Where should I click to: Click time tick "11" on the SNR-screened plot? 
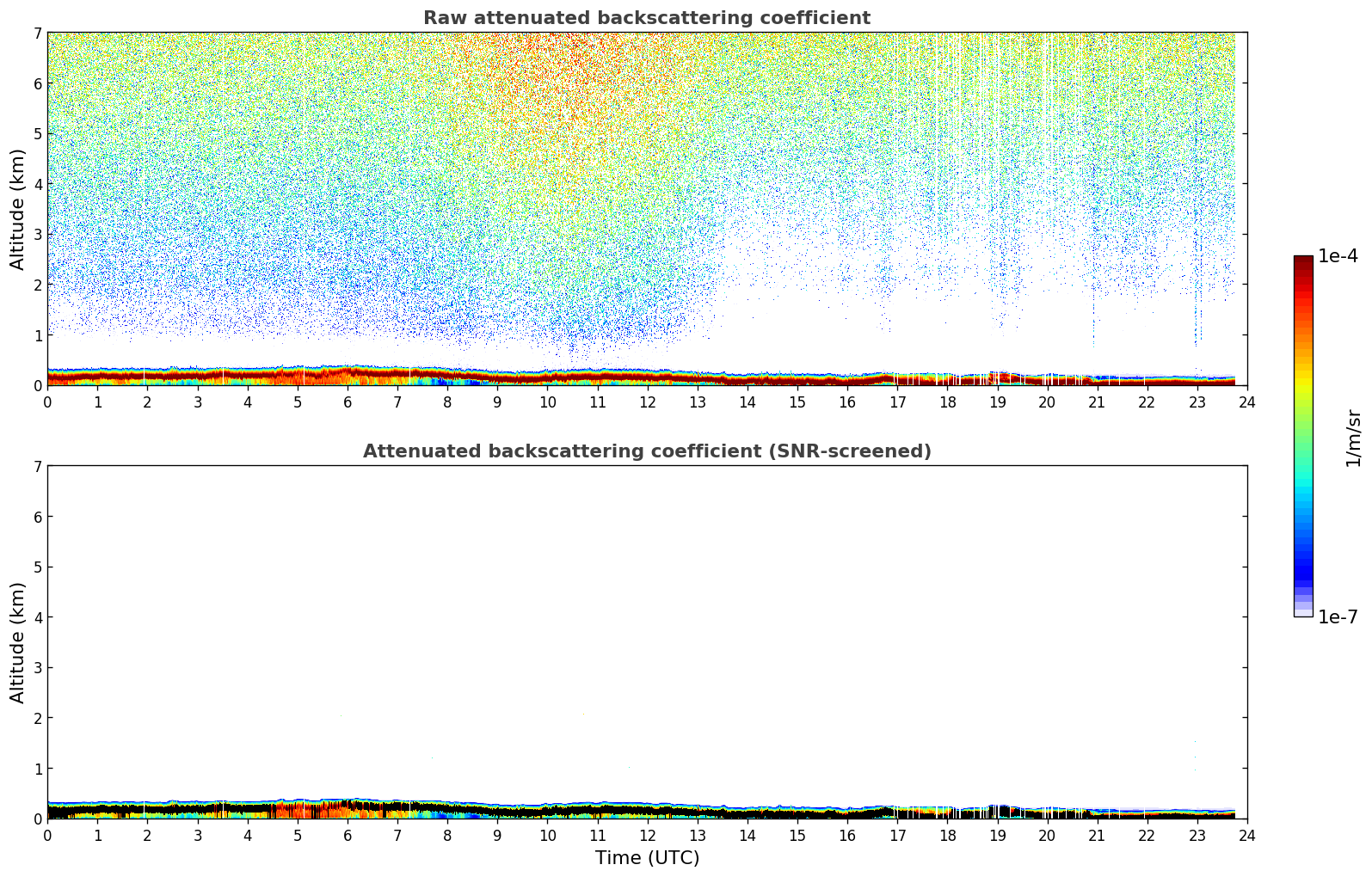pos(597,835)
